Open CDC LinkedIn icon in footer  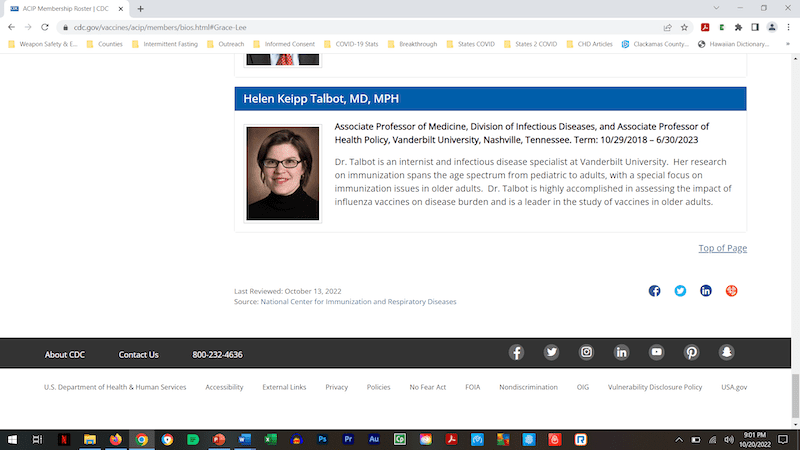[621, 353]
